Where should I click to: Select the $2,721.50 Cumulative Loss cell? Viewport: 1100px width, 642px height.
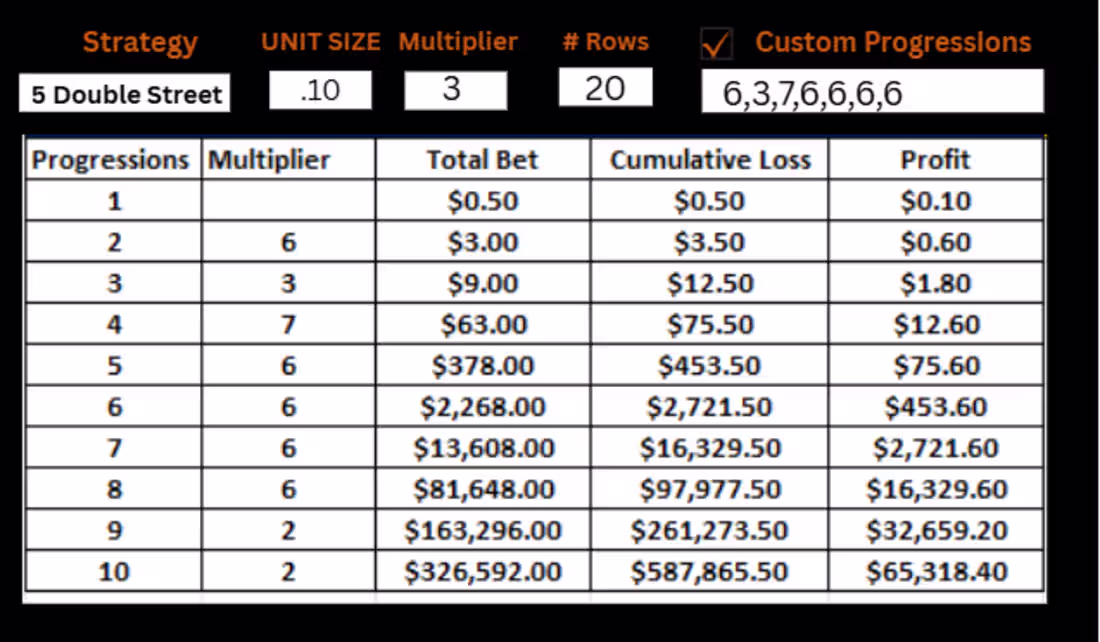click(x=709, y=407)
